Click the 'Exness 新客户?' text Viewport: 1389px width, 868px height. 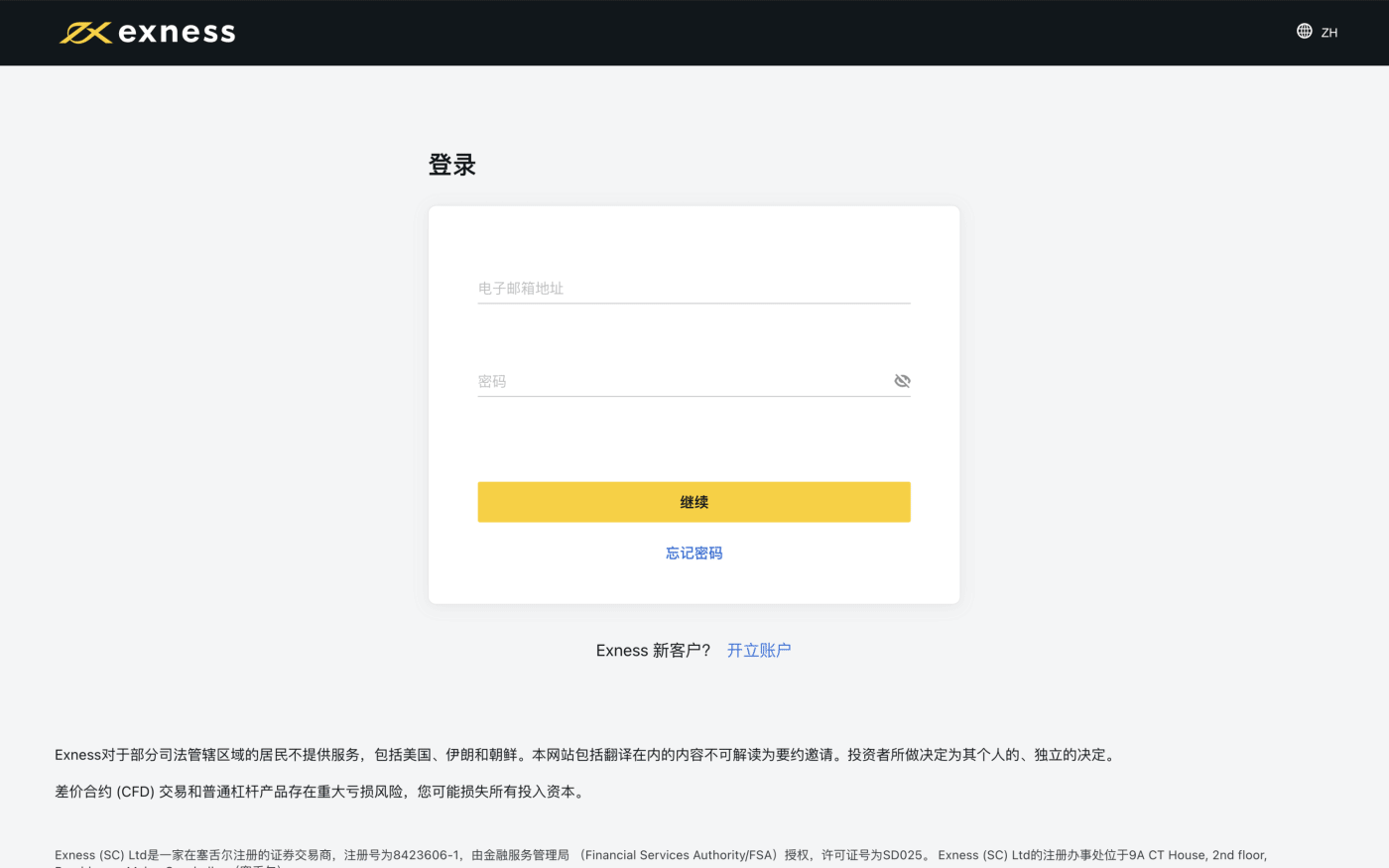click(653, 651)
